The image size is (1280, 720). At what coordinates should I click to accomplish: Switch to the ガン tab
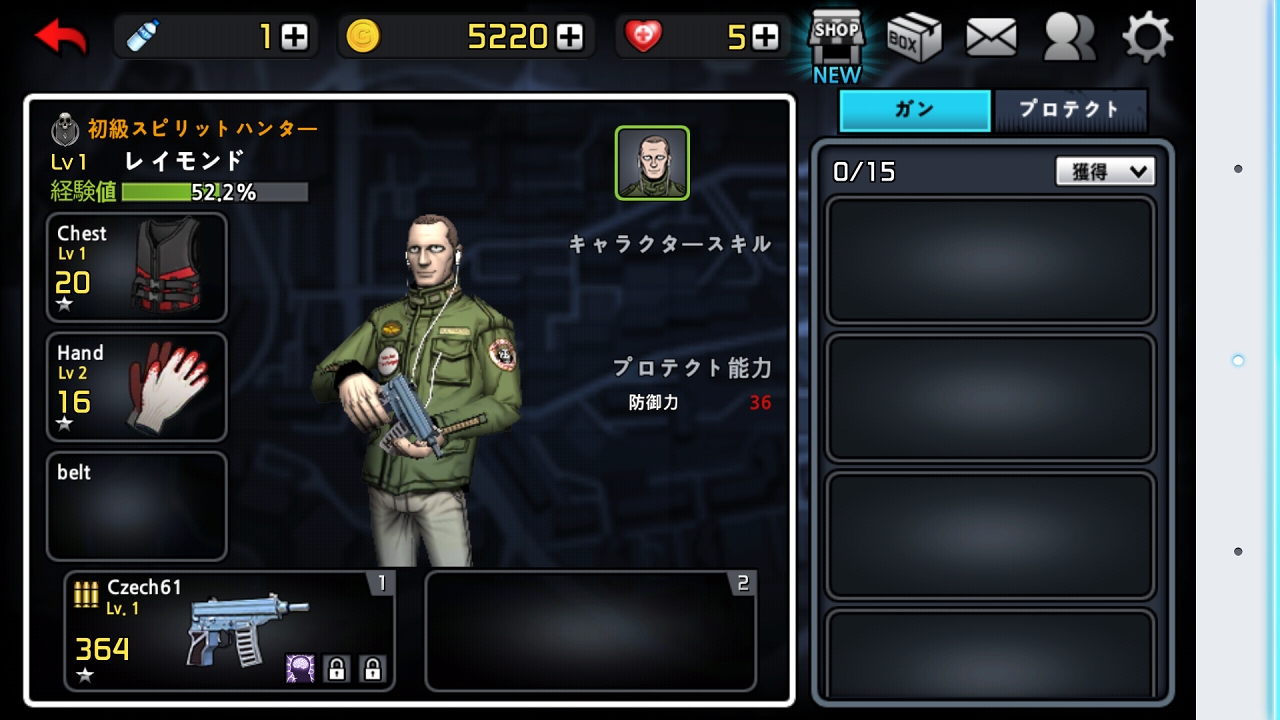[x=914, y=110]
